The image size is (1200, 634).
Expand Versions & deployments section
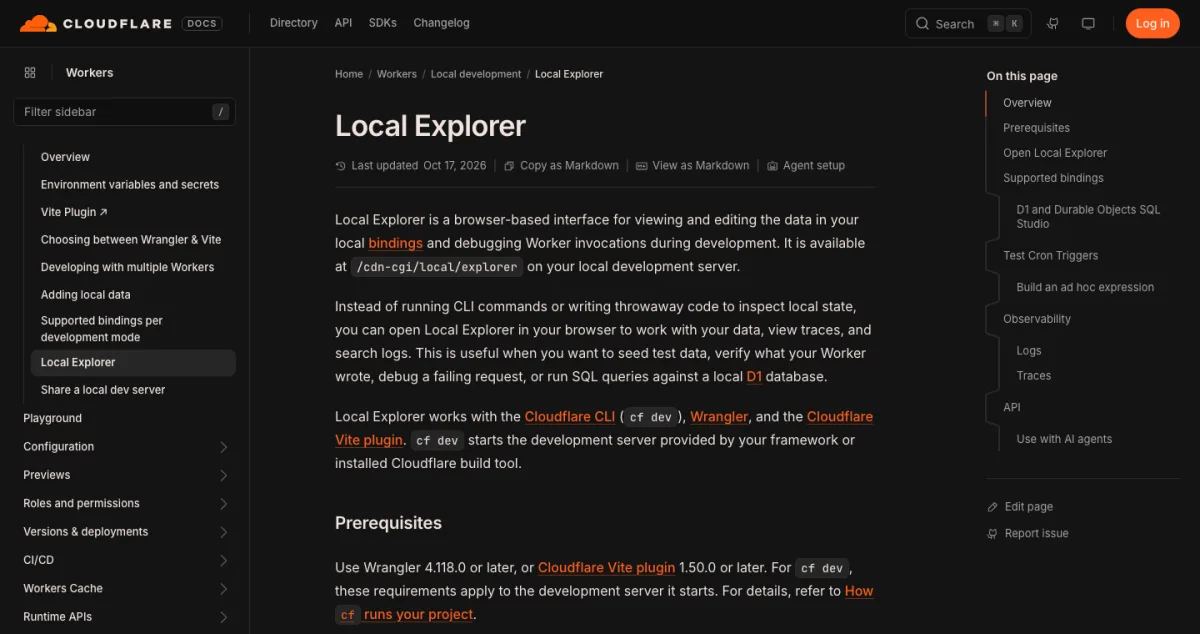[x=223, y=532]
